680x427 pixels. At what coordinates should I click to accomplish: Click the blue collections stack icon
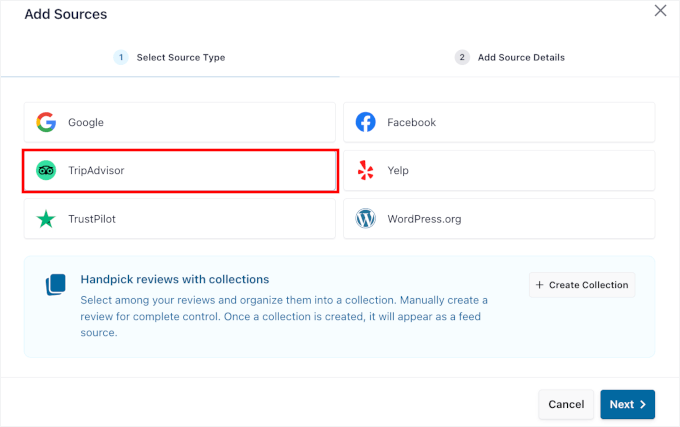tap(56, 285)
